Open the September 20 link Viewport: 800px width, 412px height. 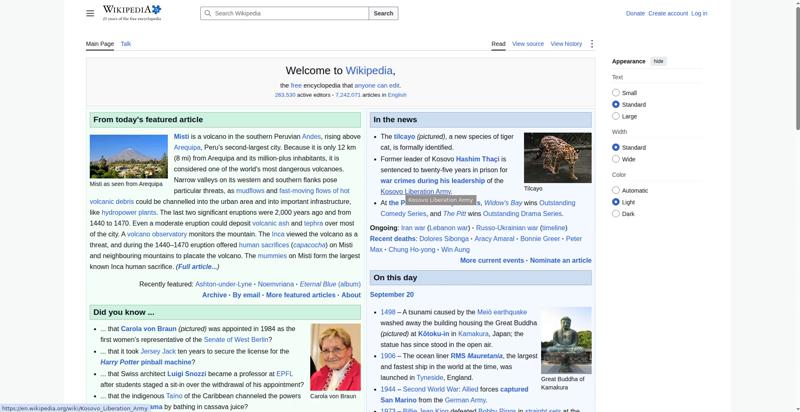click(392, 295)
